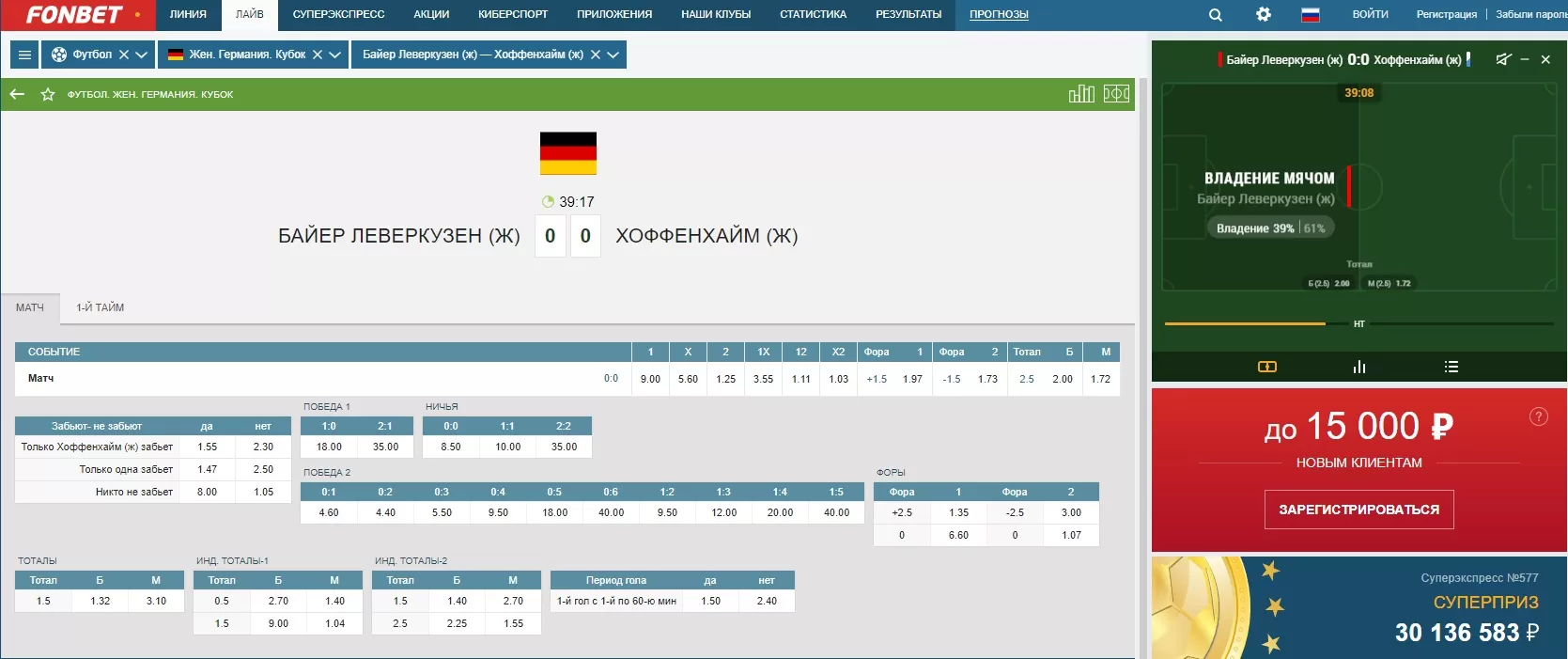Open the statistics bars icon in the match tracker
The width and height of the screenshot is (1568, 659).
[x=1358, y=367]
